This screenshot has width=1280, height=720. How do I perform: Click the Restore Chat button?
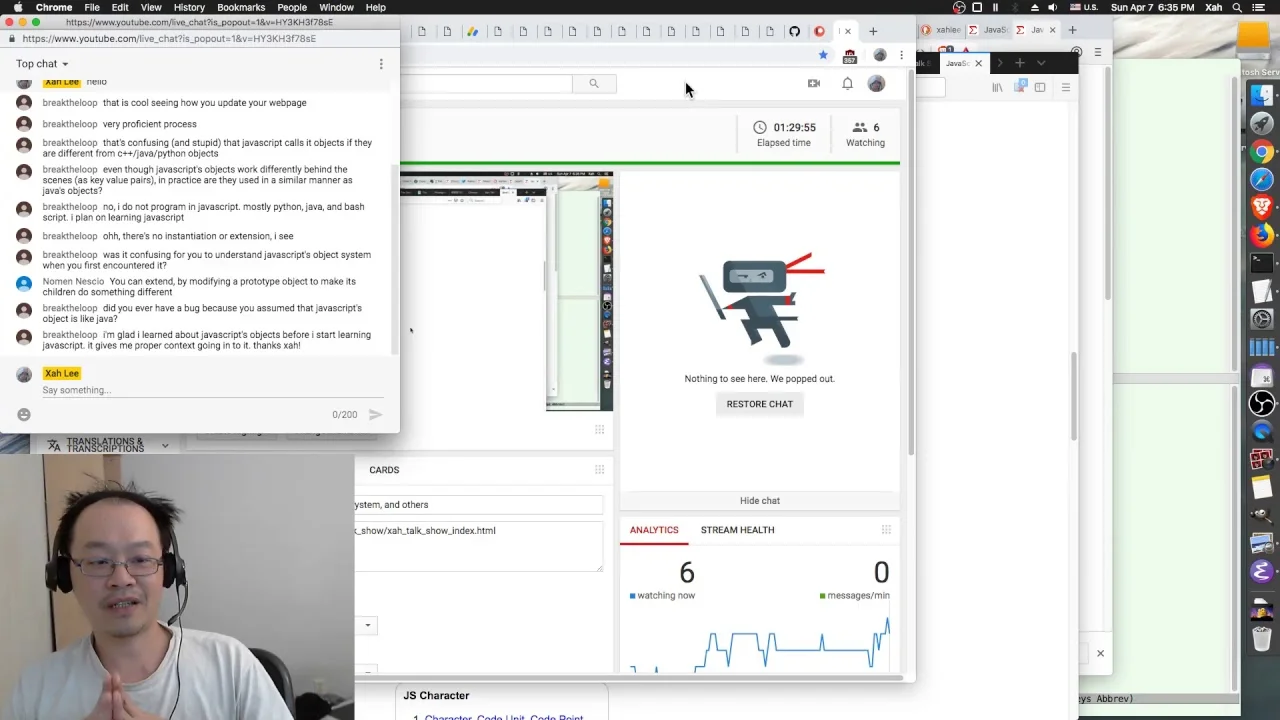click(x=760, y=404)
